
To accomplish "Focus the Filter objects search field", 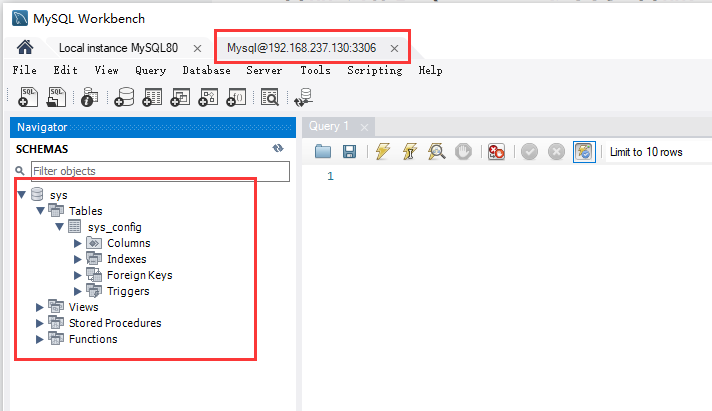I will click(x=160, y=171).
